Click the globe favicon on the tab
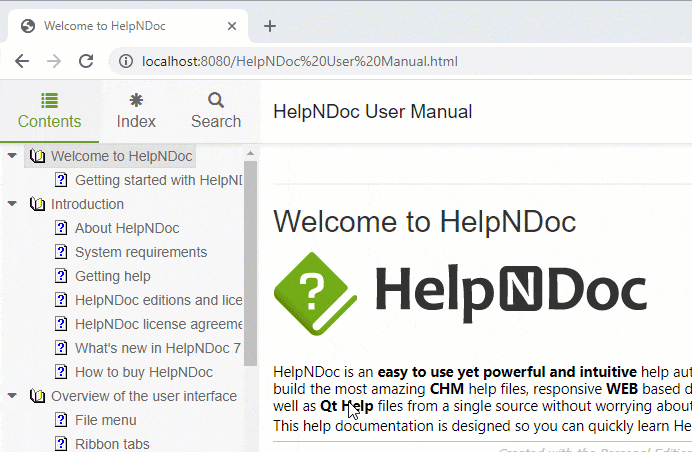Viewport: 692px width, 452px height. (28, 26)
